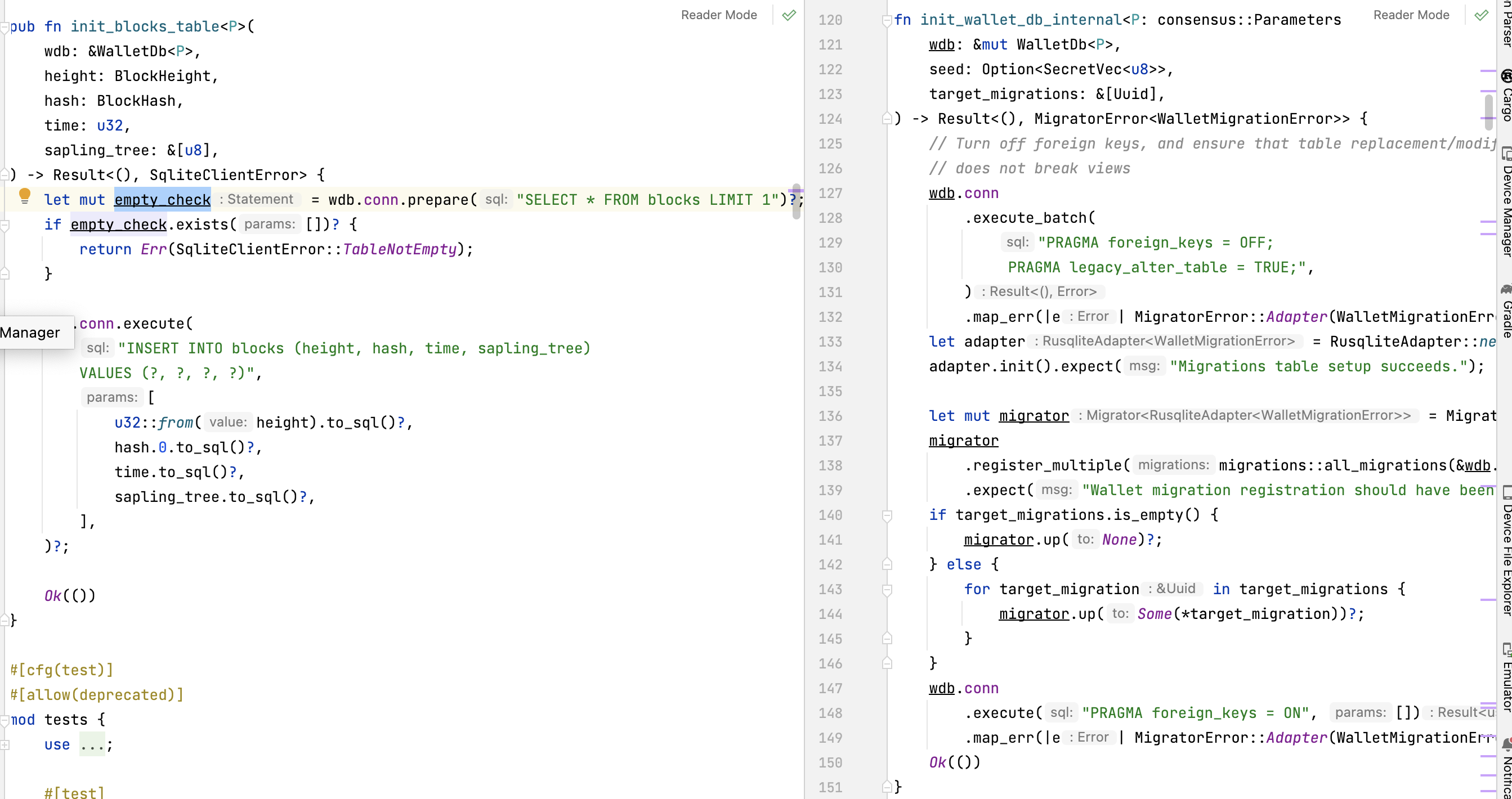Click the green inspections checkmark in the right editor
Screen dimensions: 1512x799
(x=1481, y=15)
